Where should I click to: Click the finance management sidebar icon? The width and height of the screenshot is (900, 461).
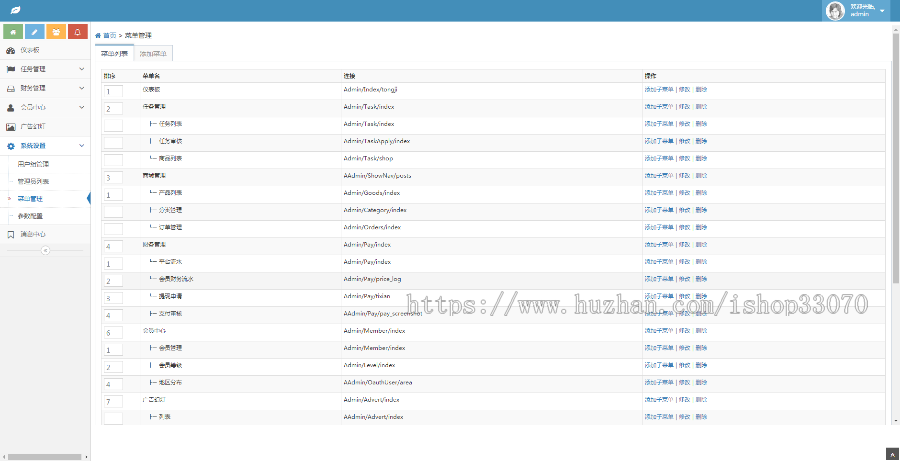point(10,88)
